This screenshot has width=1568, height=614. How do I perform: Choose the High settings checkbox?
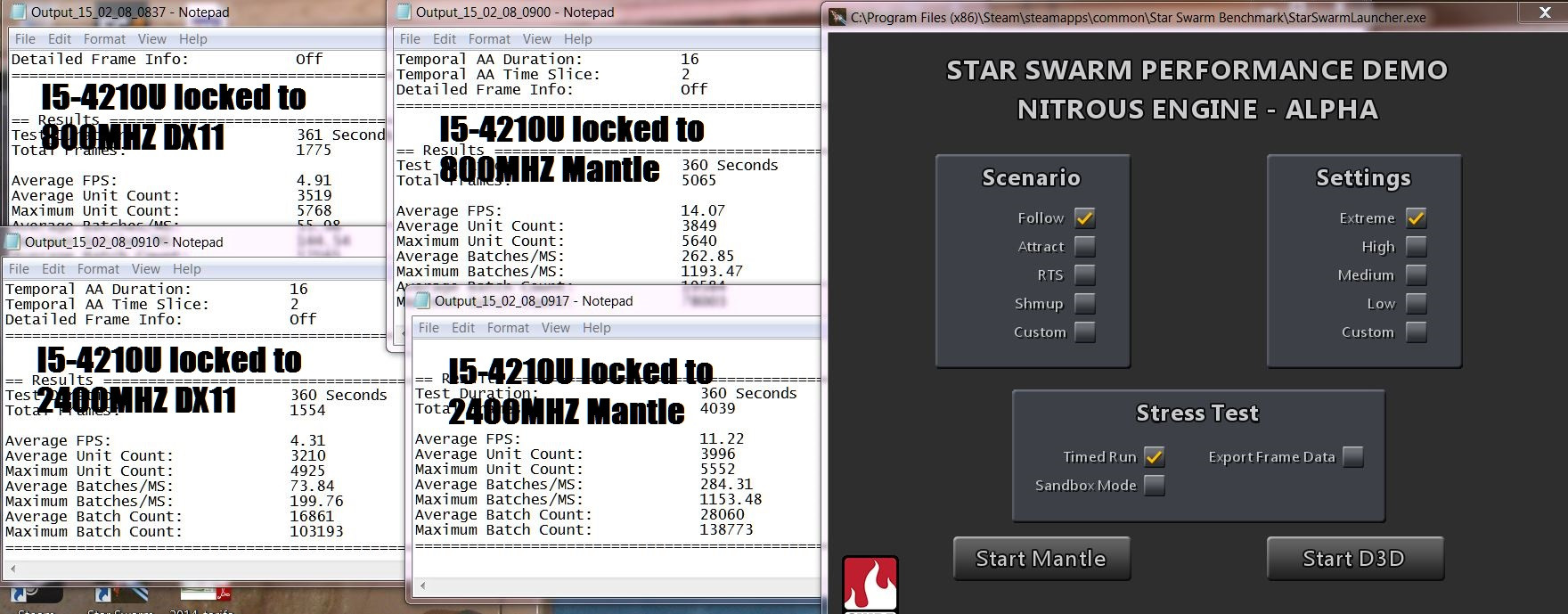(1416, 247)
